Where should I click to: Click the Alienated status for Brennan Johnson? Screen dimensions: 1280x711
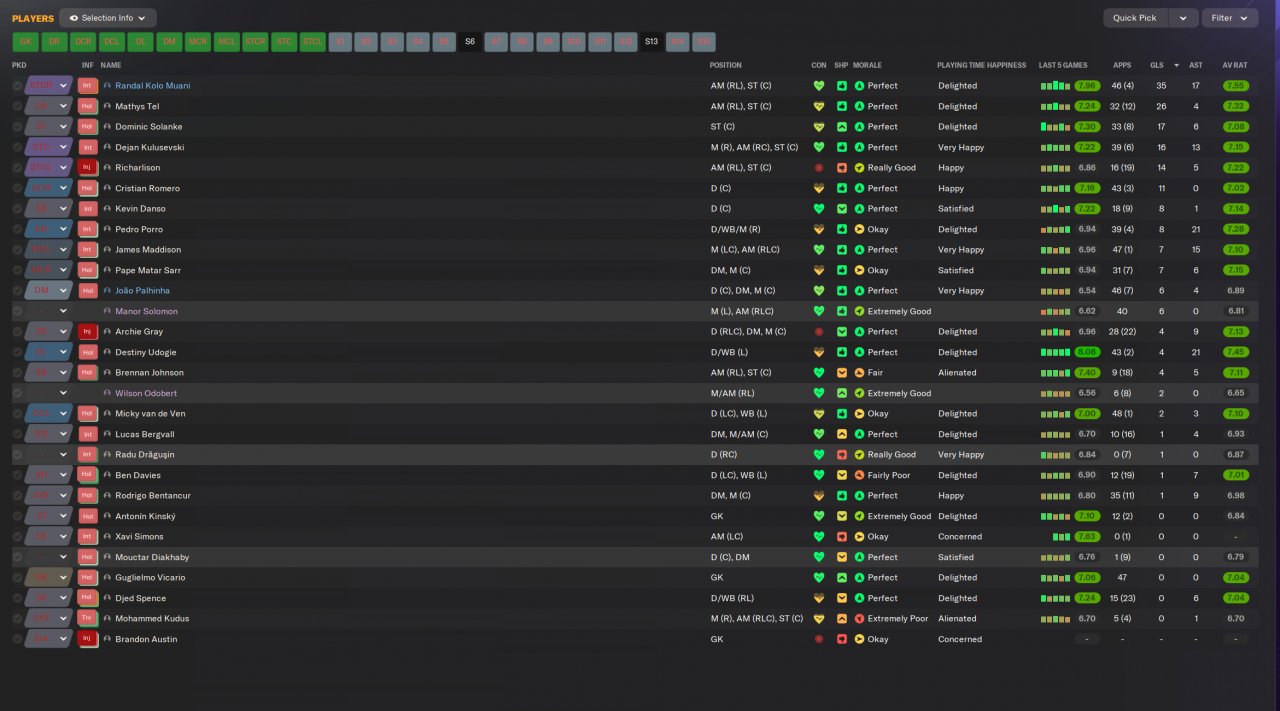957,373
